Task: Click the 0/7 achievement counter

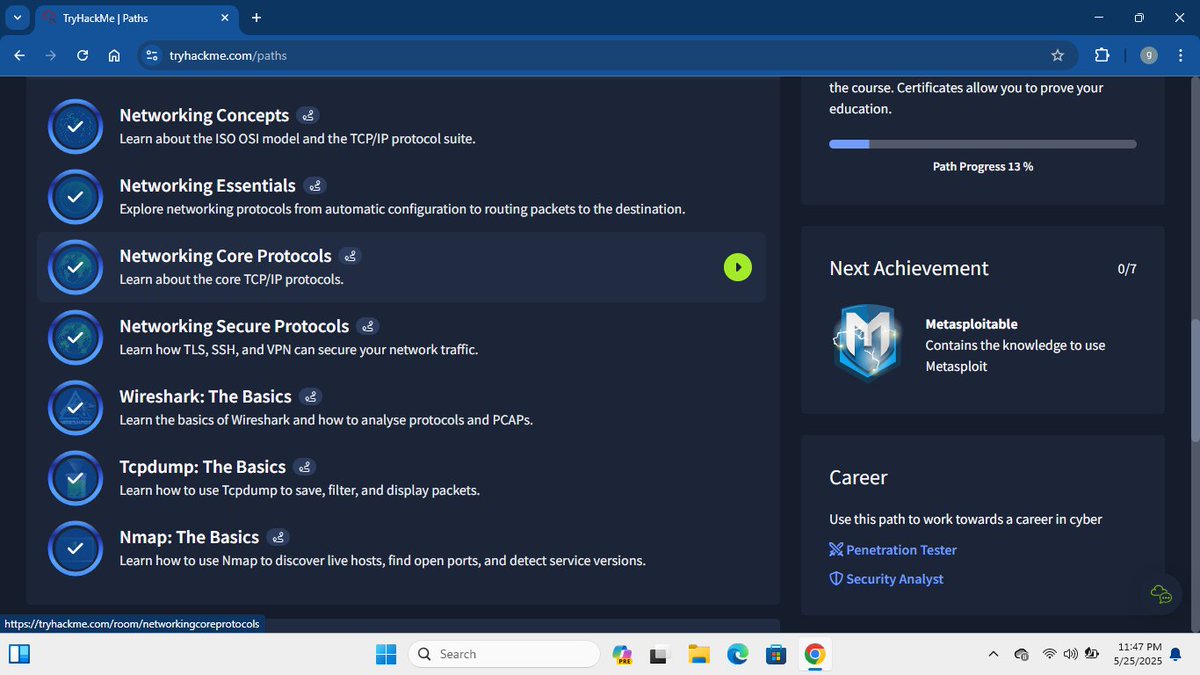Action: pyautogui.click(x=1127, y=269)
